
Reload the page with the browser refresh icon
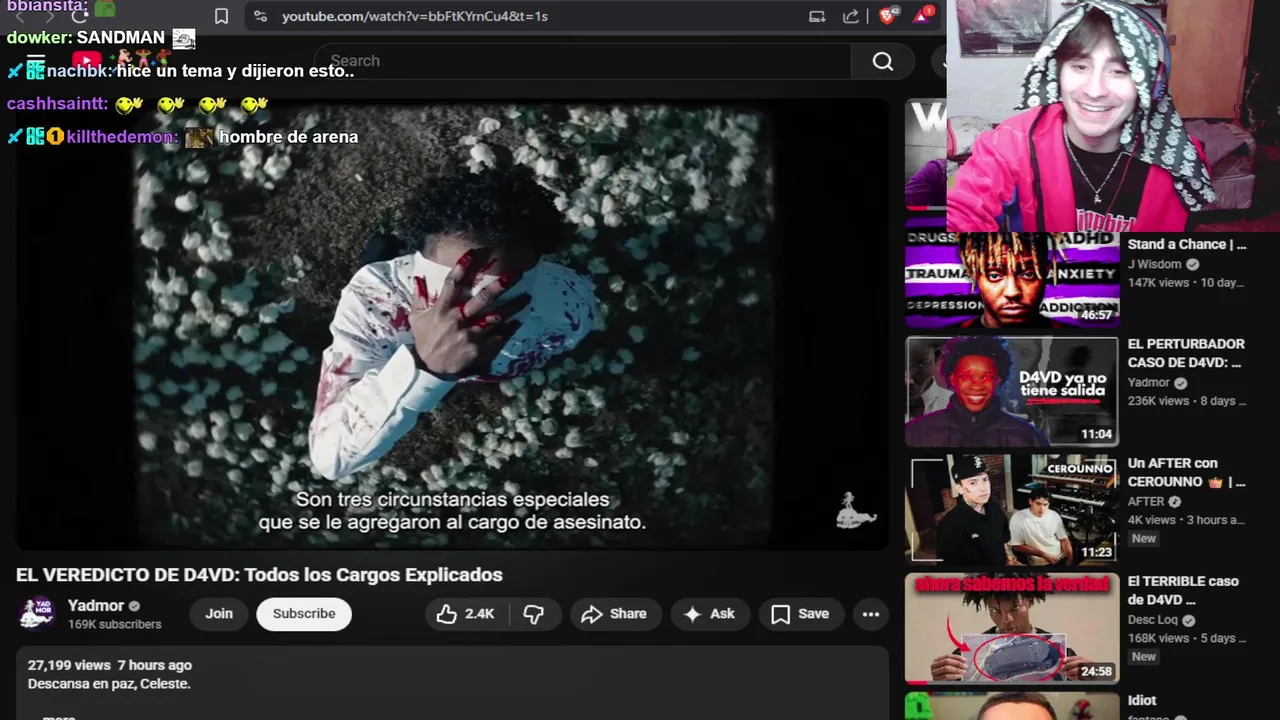80,16
